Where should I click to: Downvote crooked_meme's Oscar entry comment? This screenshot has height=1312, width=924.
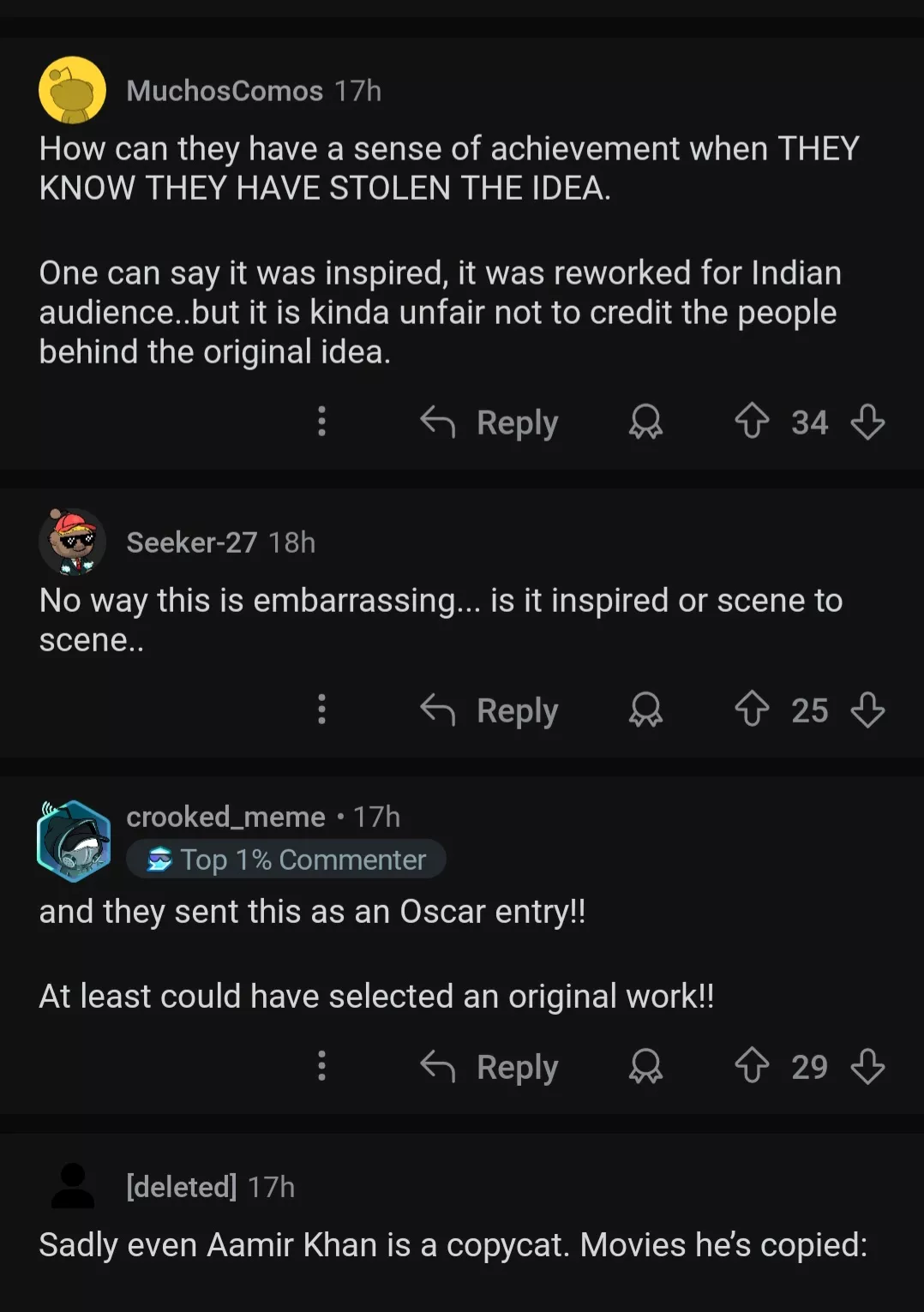coord(867,1066)
